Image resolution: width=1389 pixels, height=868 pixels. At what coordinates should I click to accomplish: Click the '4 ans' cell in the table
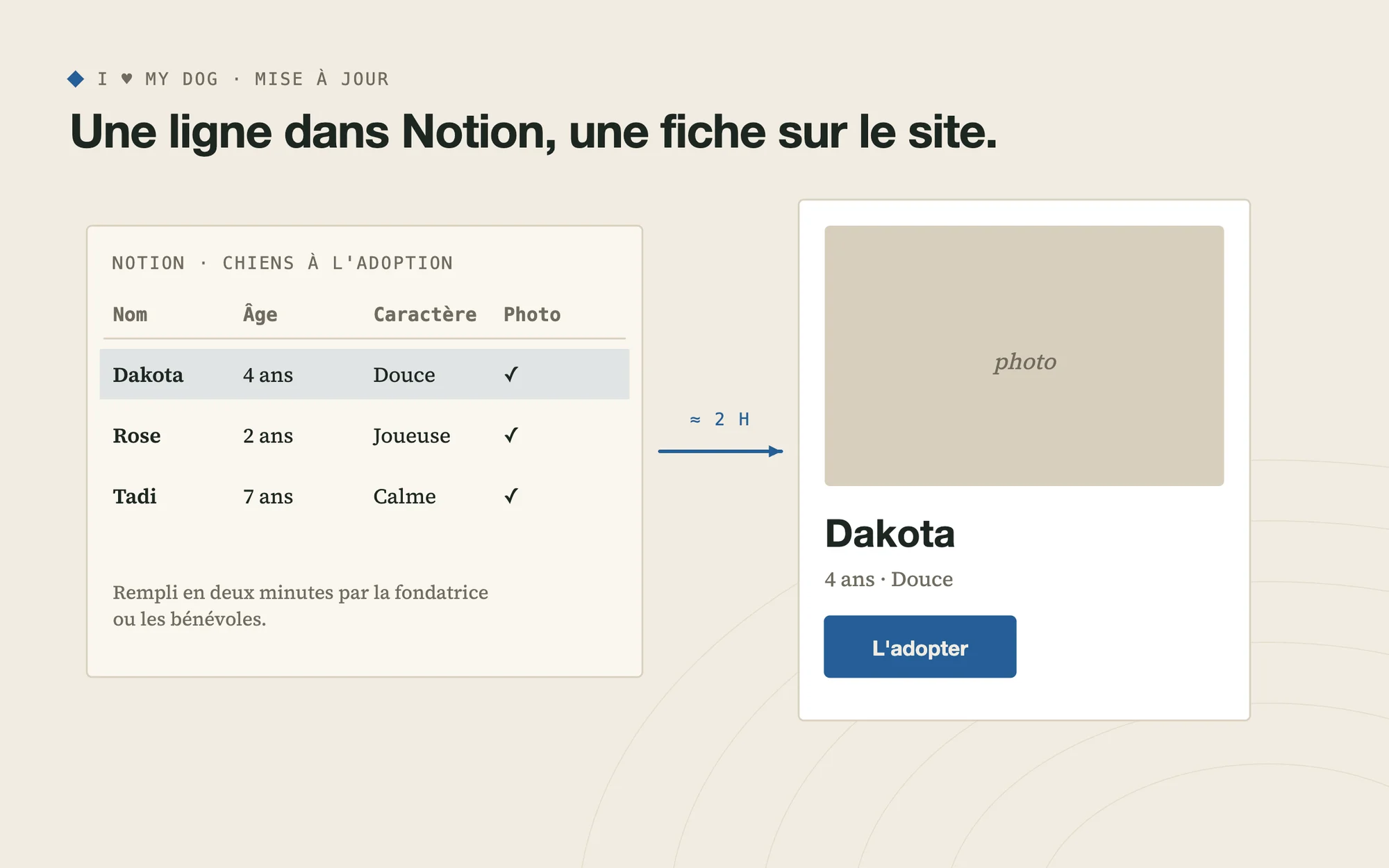(x=268, y=375)
